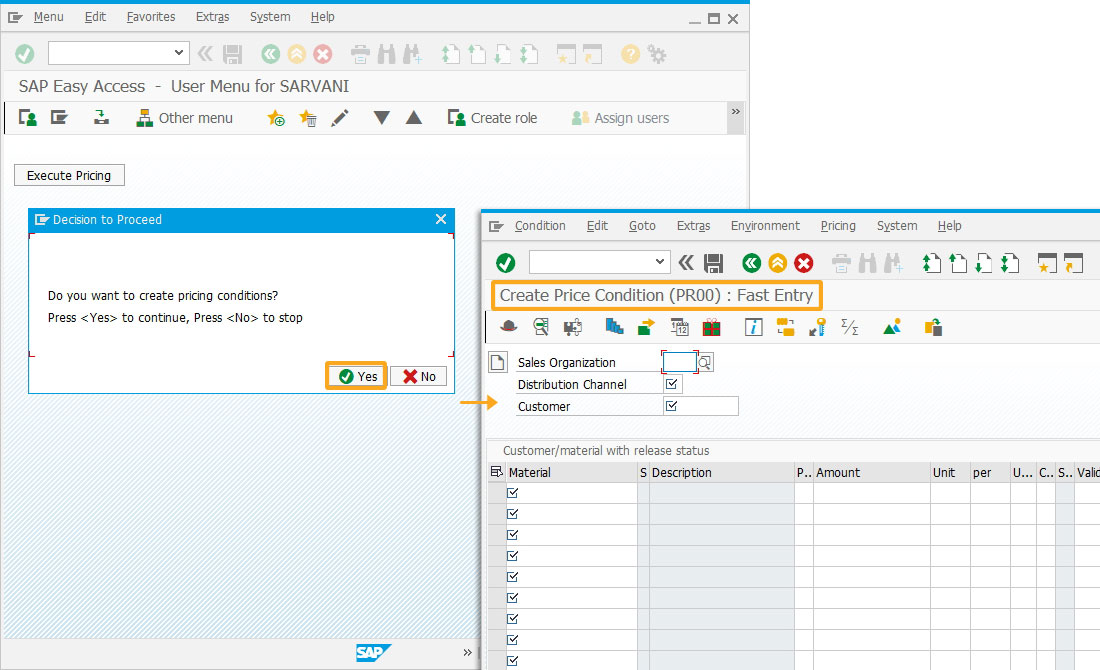Open the Environment menu

765,226
